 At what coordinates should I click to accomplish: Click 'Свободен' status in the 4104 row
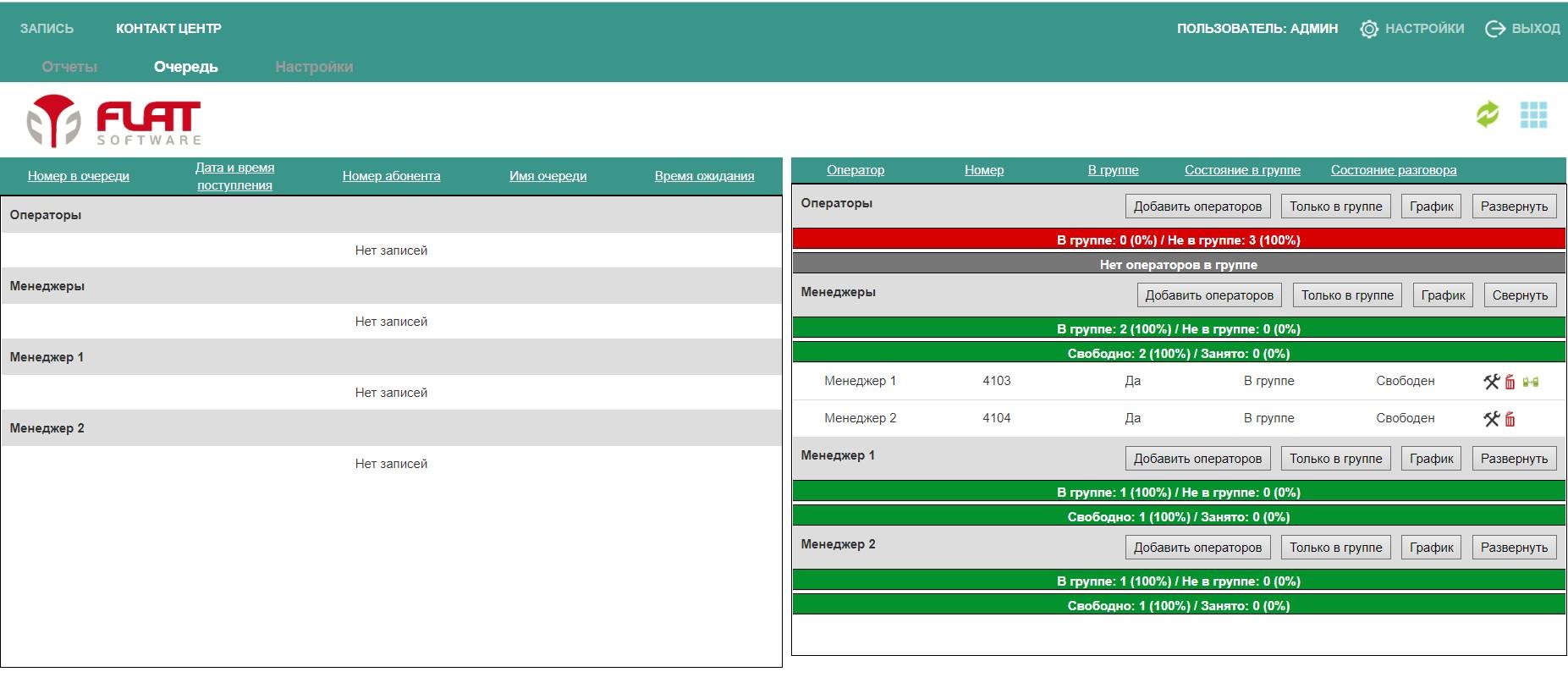1406,418
